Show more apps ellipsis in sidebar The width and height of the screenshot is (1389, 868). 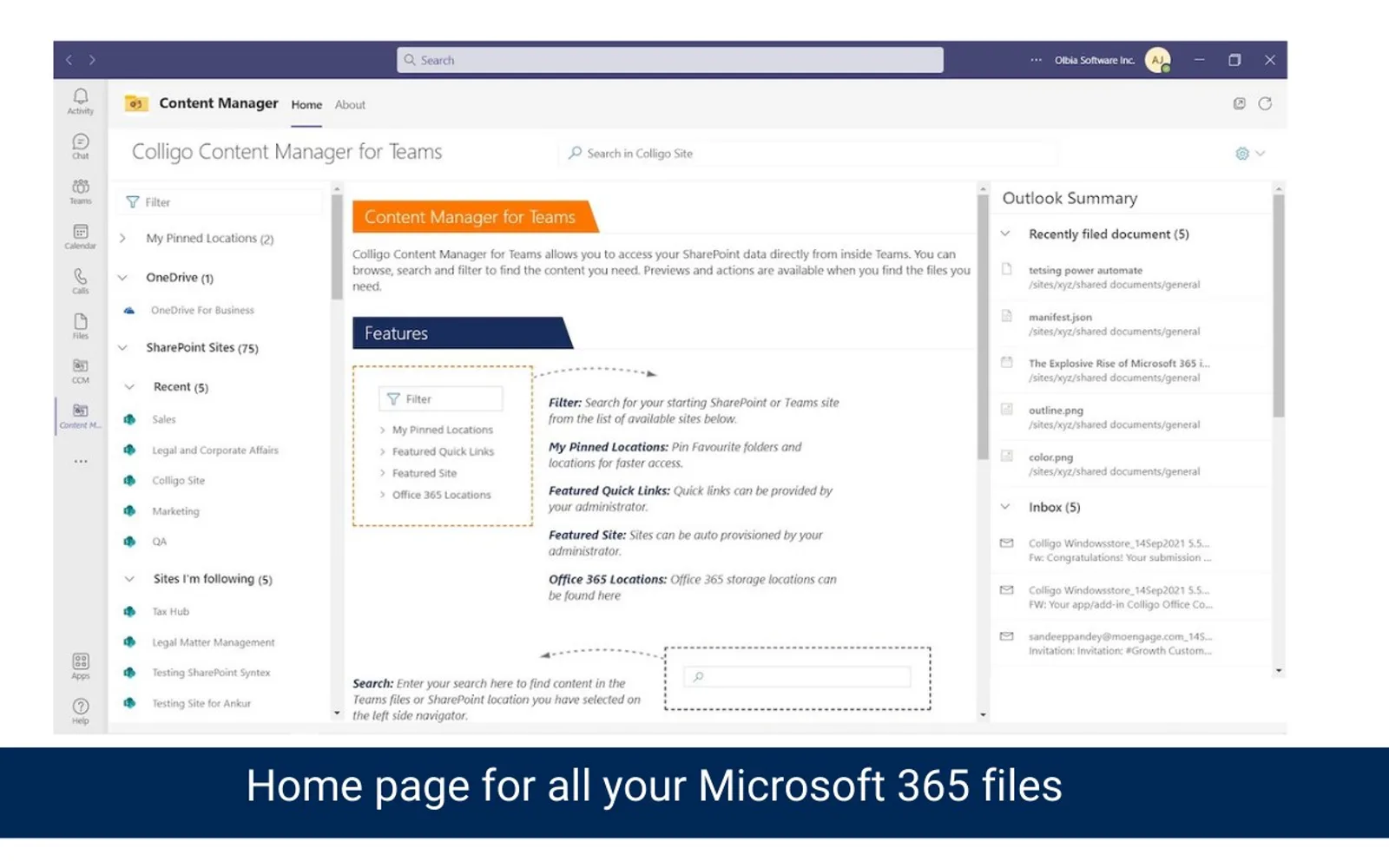tap(81, 462)
